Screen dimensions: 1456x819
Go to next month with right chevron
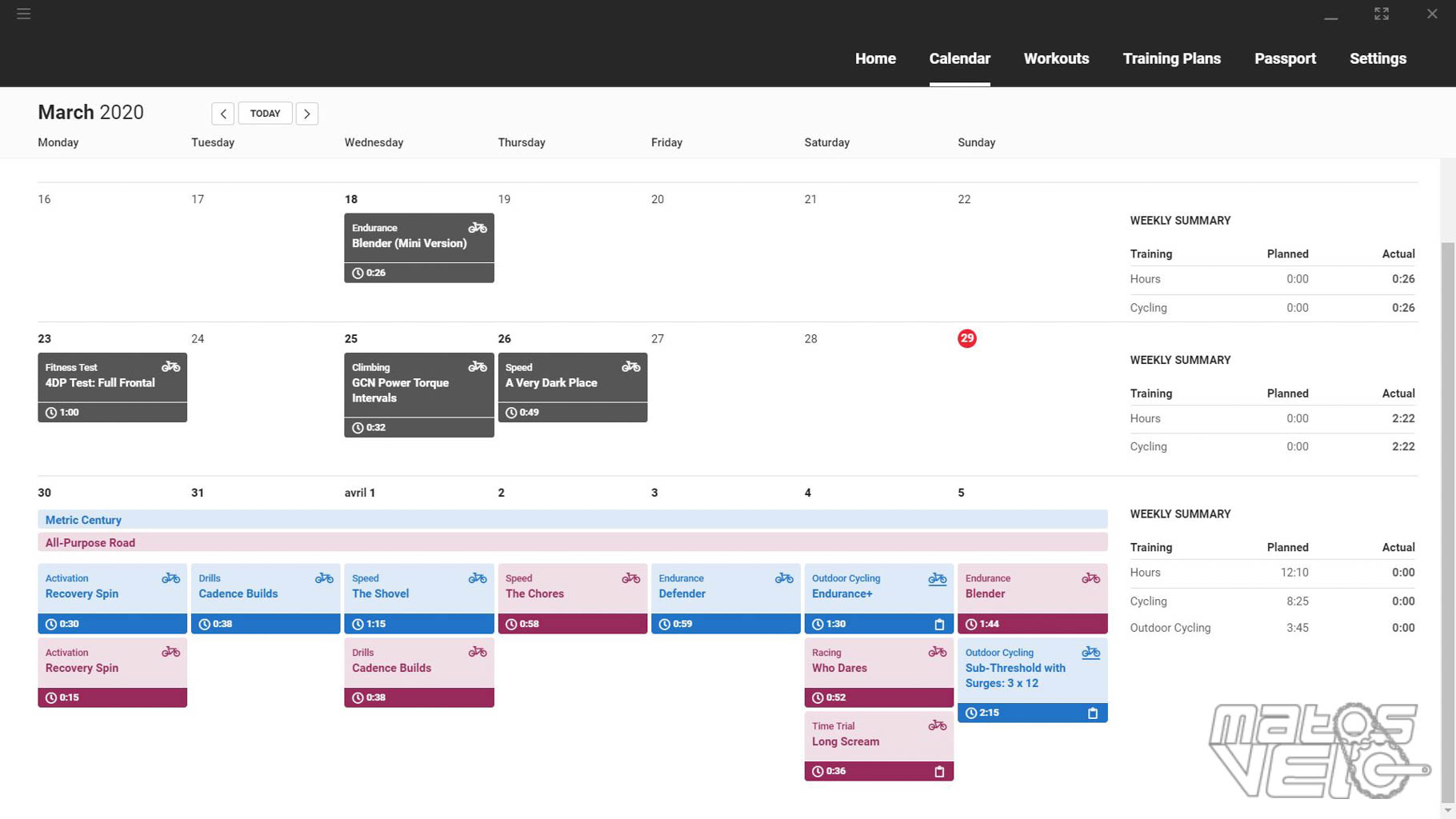[307, 114]
